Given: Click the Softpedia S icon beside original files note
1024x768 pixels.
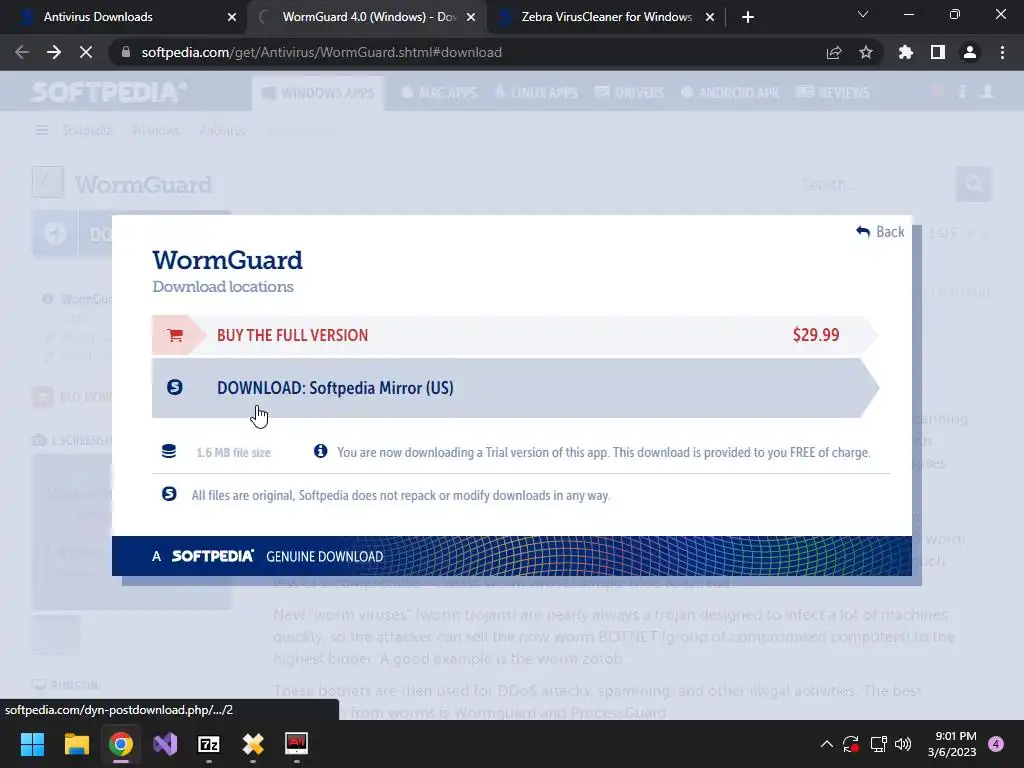Looking at the screenshot, I should click(168, 494).
